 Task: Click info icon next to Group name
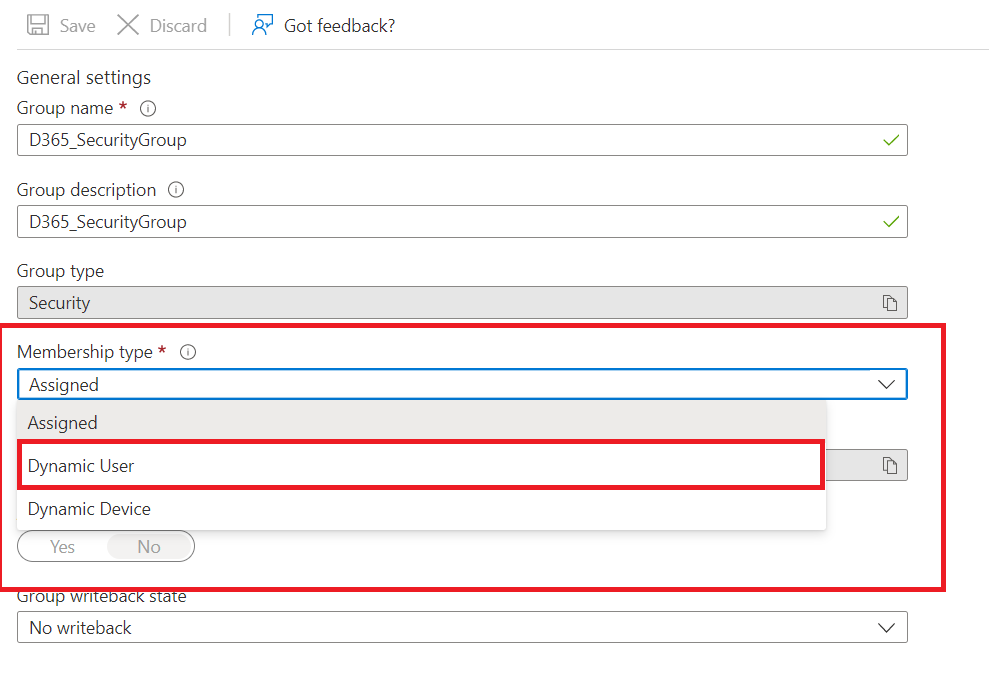click(148, 108)
